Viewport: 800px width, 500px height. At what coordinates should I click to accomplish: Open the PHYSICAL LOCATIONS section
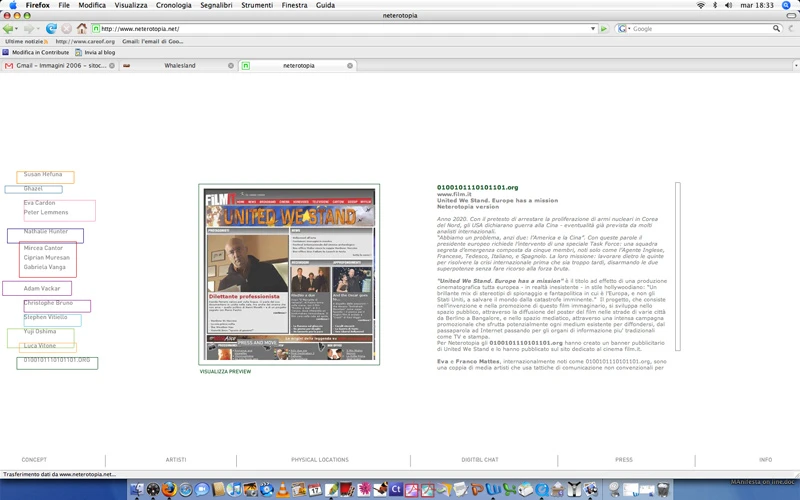[x=320, y=460]
